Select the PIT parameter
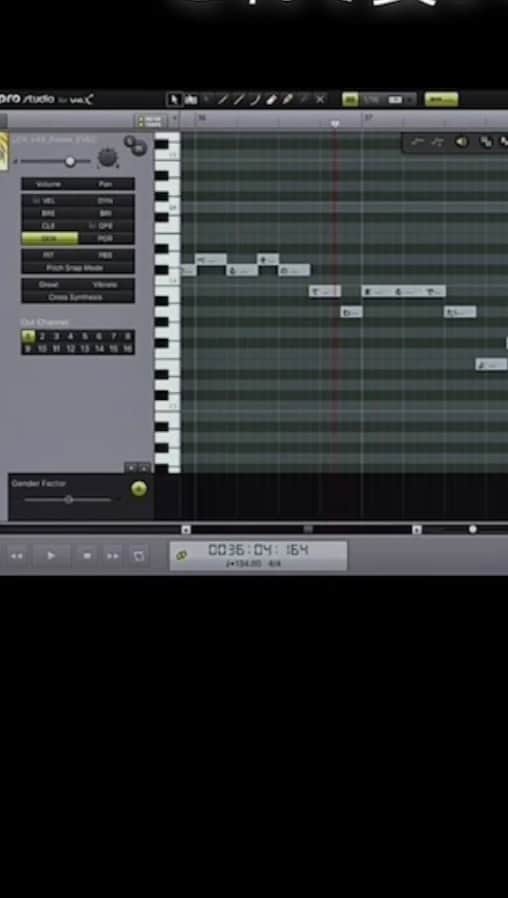This screenshot has height=898, width=508. pyautogui.click(x=49, y=255)
